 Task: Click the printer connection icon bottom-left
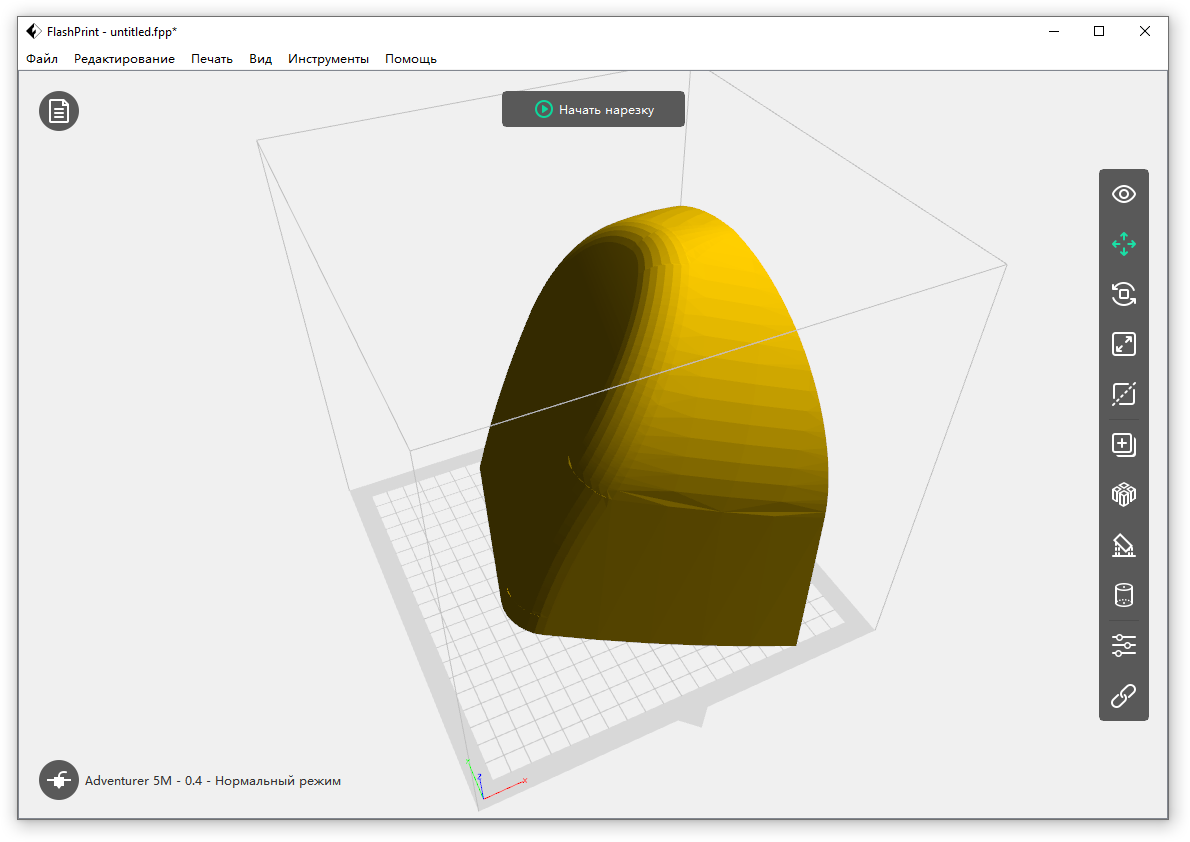(x=59, y=780)
